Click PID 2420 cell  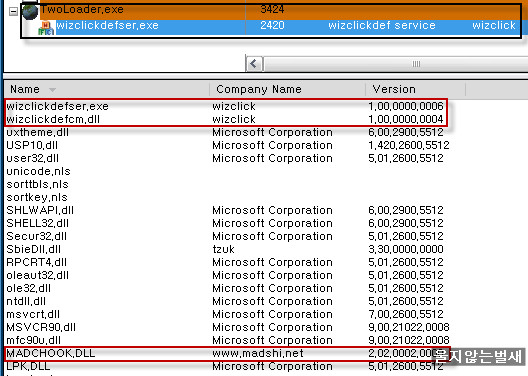click(272, 25)
